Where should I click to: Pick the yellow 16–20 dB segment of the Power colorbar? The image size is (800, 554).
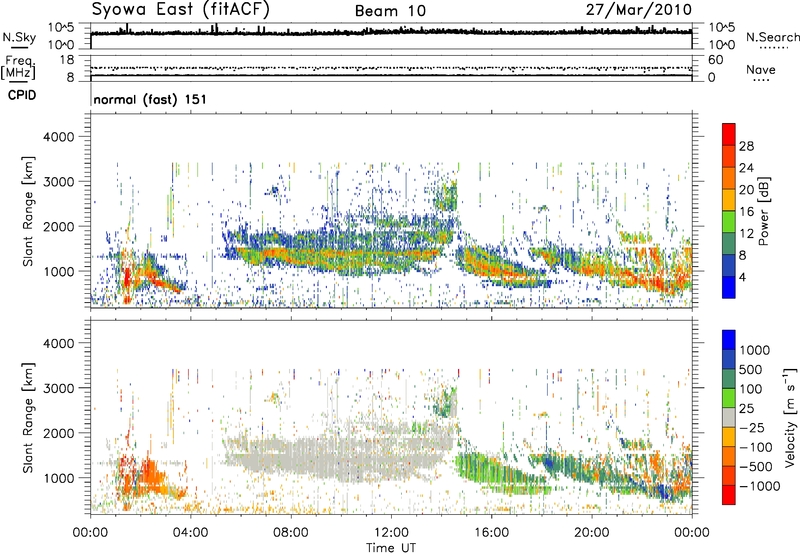pos(729,199)
